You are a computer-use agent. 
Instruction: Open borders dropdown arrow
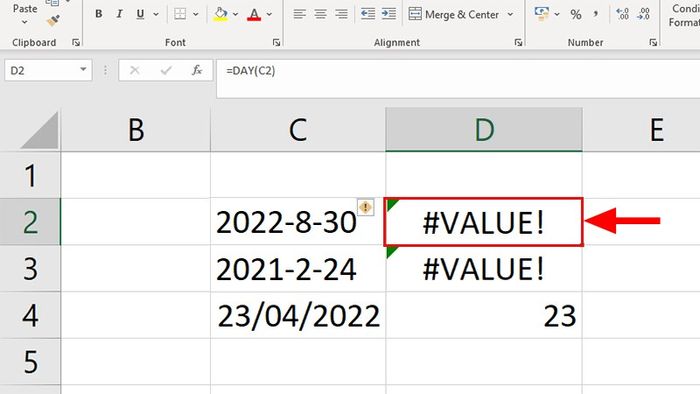(196, 14)
